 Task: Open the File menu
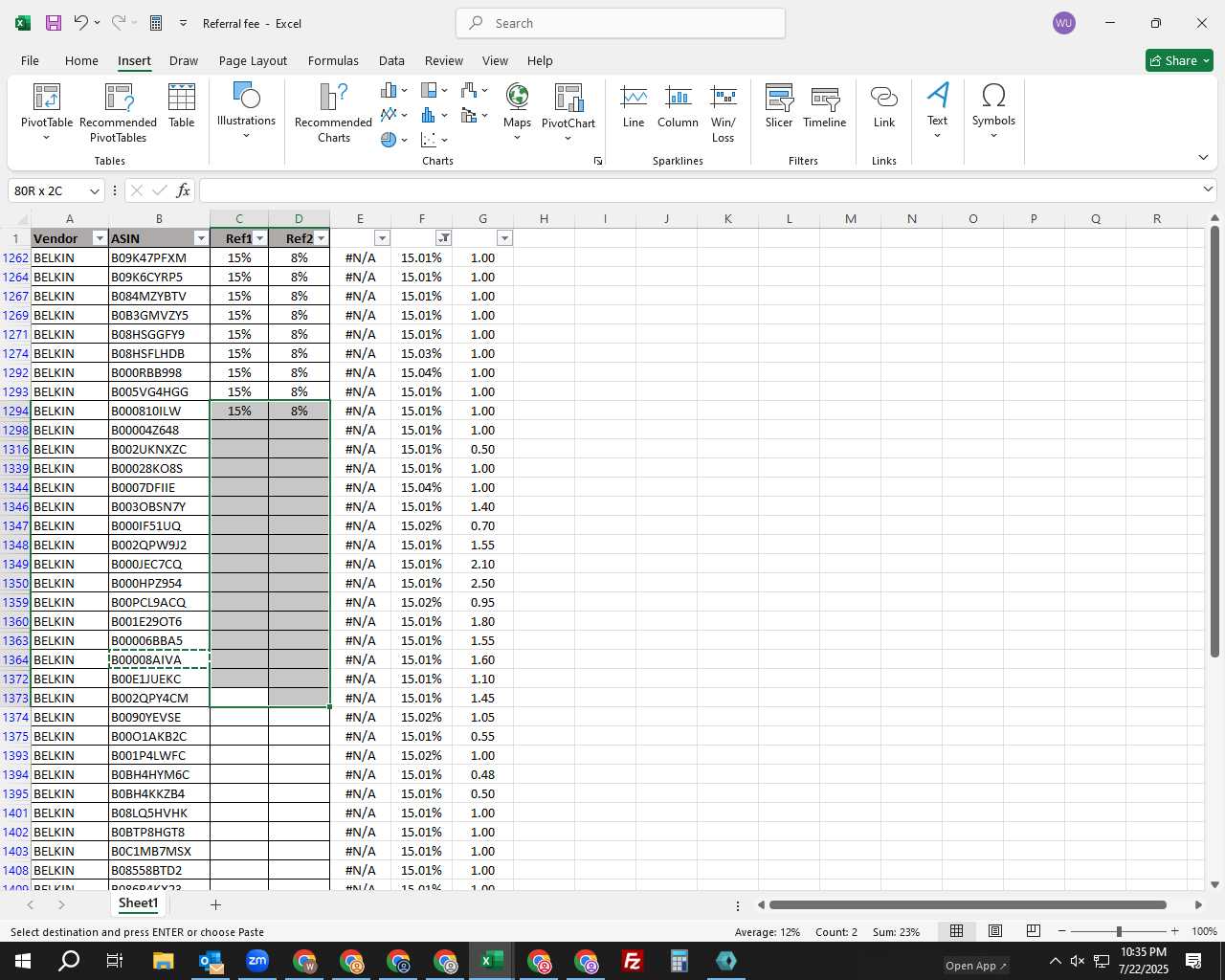[30, 60]
